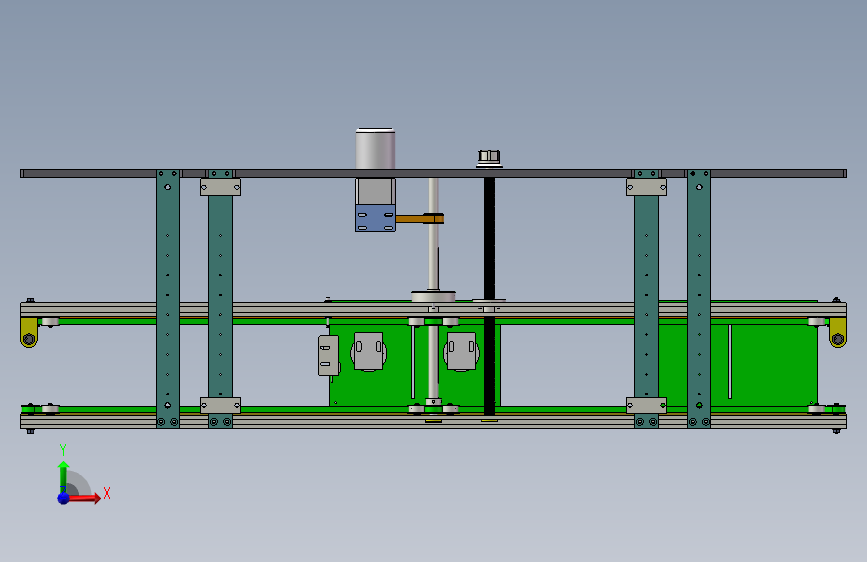Pick the dark gray top plate
Viewport: 867px width, 562px height.
click(x=433, y=174)
